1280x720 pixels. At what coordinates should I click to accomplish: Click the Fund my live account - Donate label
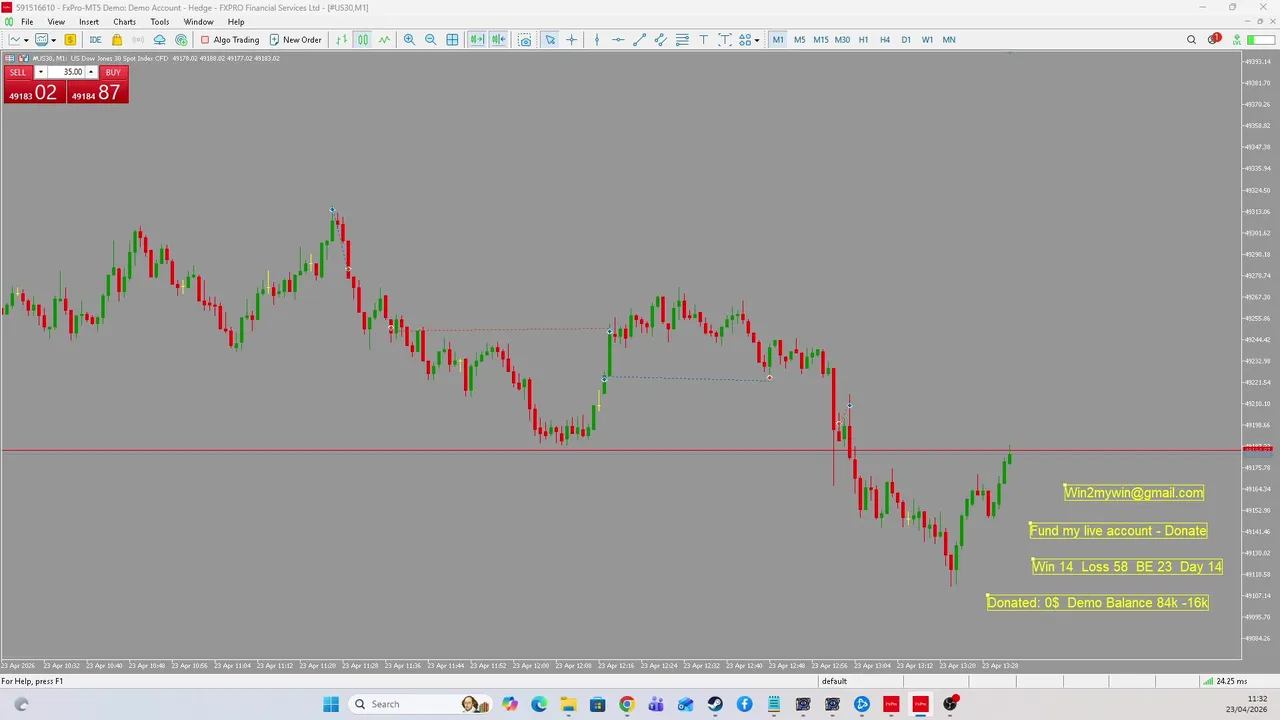tap(1118, 530)
